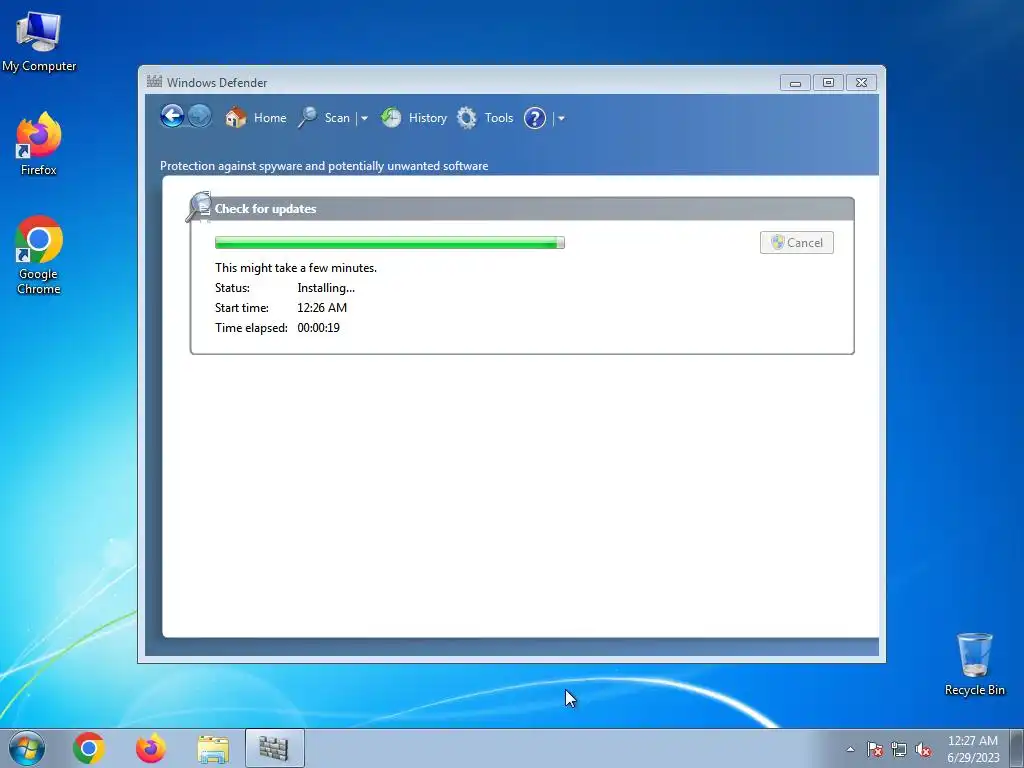Click the Scan magnifying glass icon
Screen dimensions: 1024x768
308,118
